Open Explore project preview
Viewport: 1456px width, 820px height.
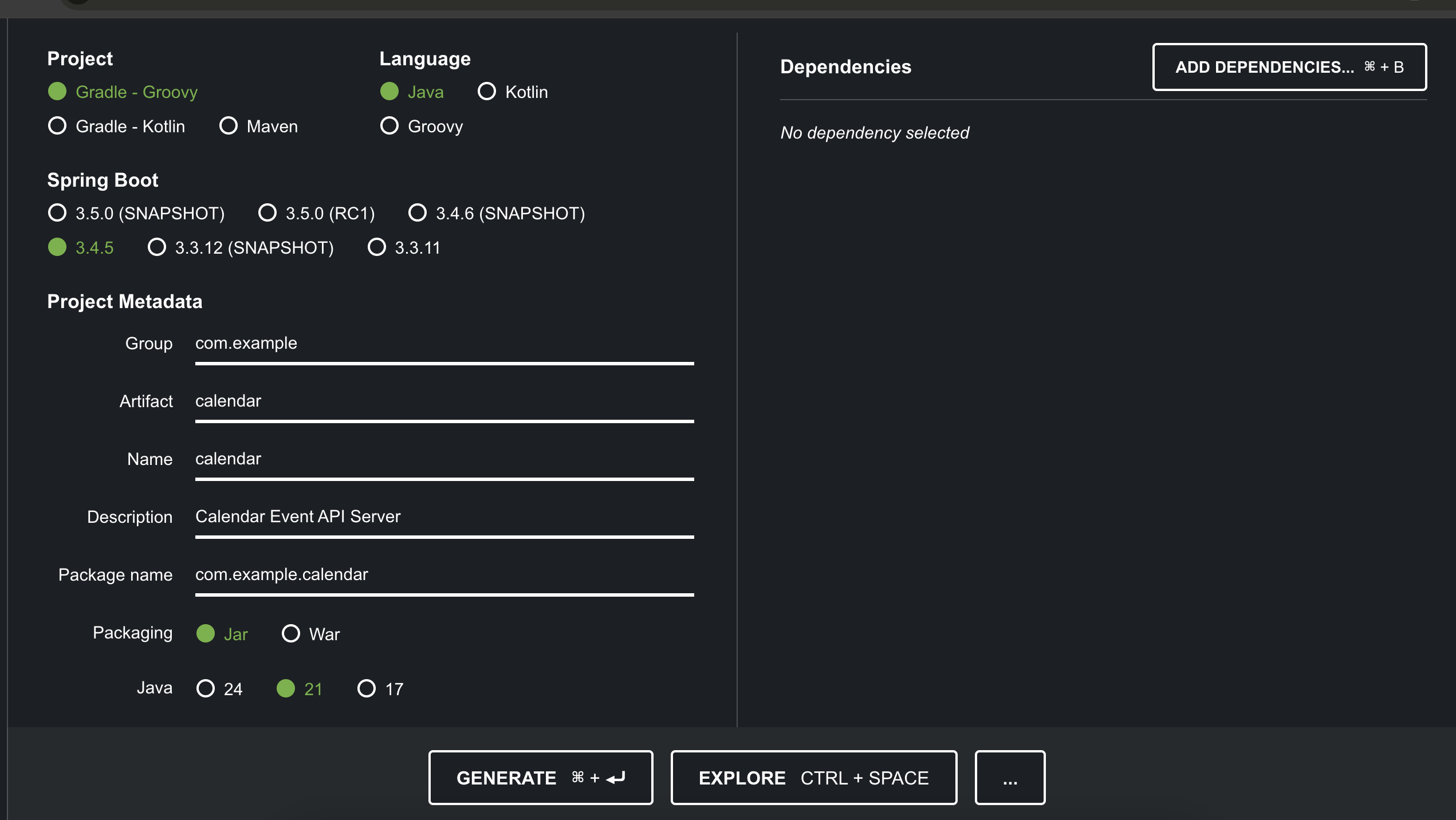click(x=813, y=778)
